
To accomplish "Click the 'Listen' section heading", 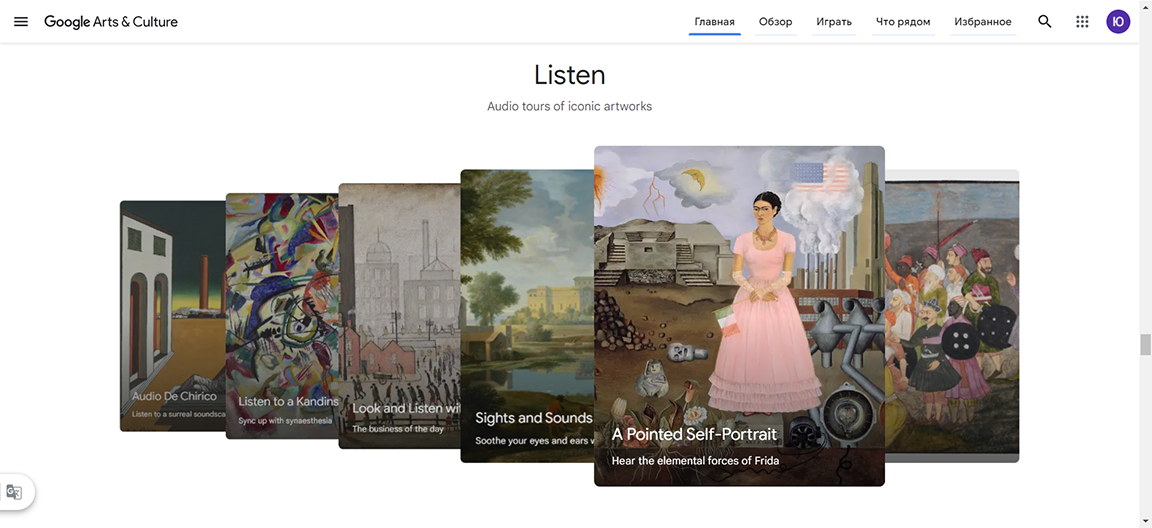I will click(x=569, y=75).
